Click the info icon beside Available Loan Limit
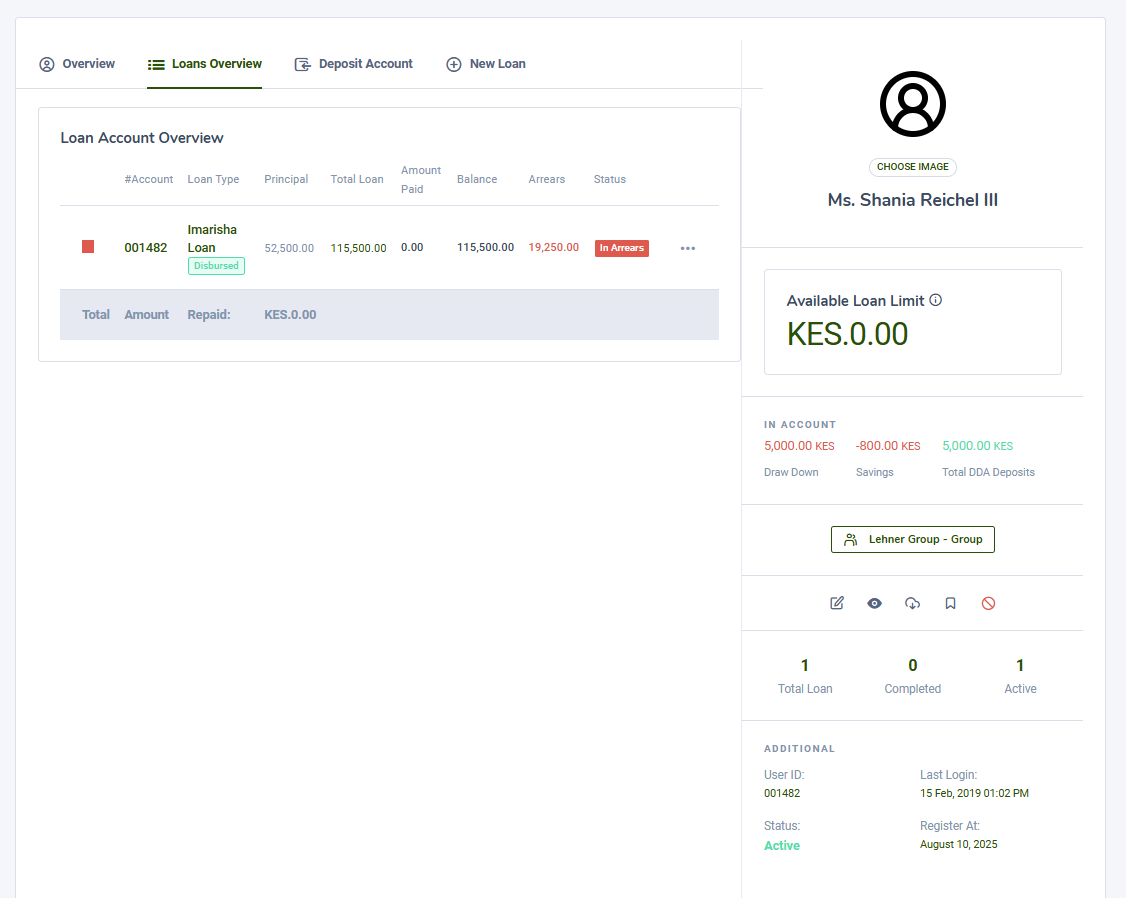1126x898 pixels. pyautogui.click(x=935, y=299)
